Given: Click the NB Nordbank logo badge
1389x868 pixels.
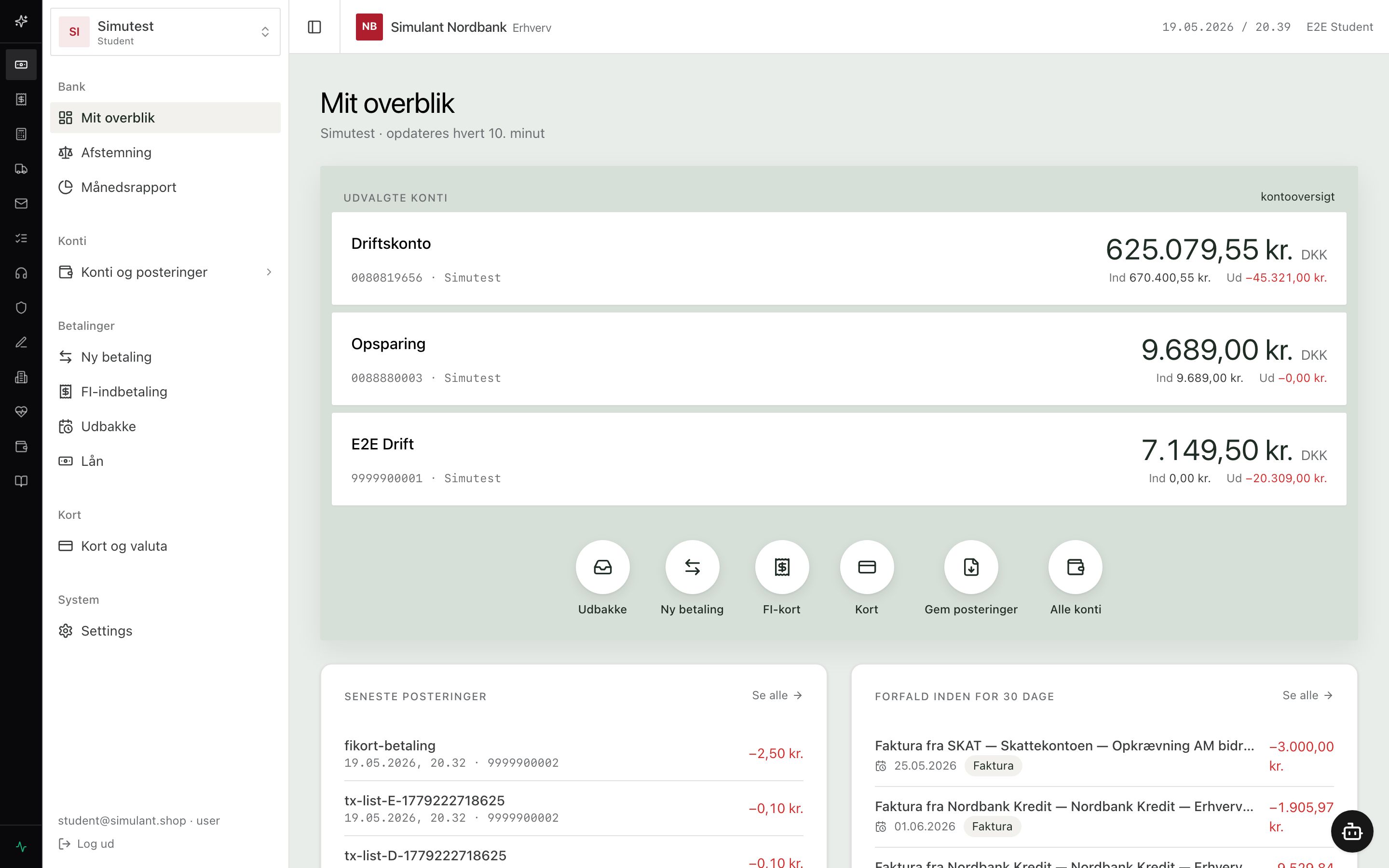Looking at the screenshot, I should (x=369, y=27).
